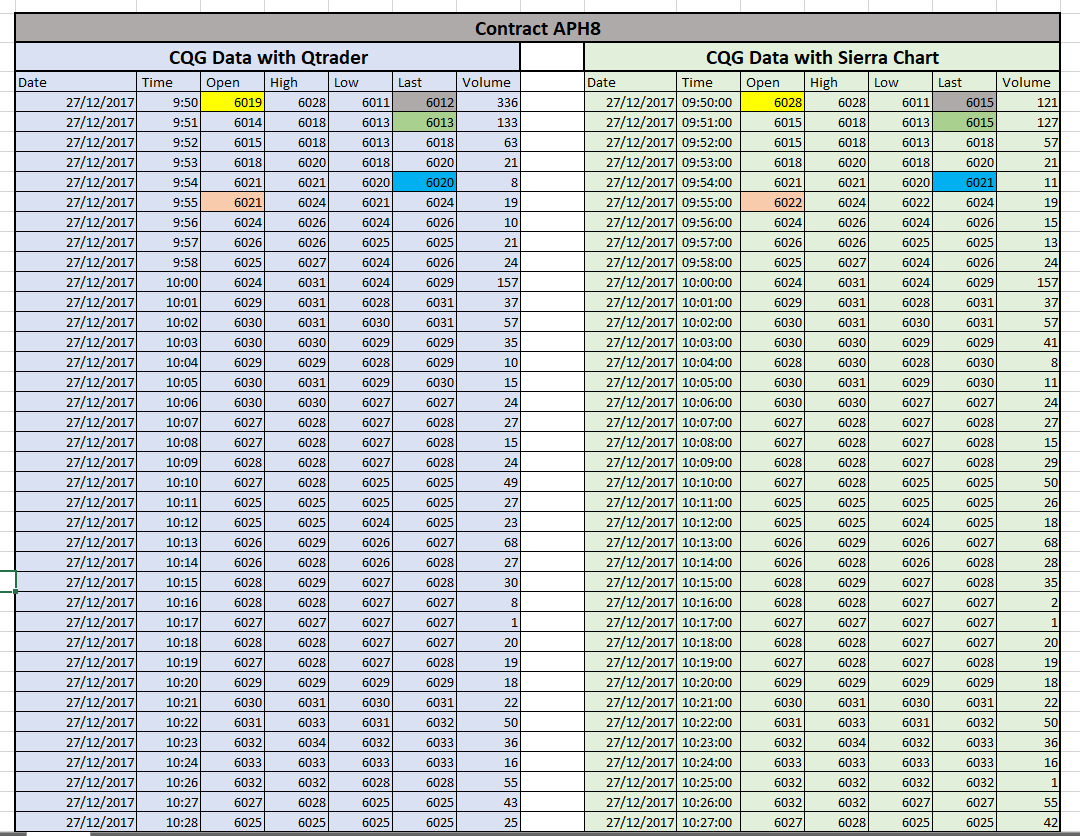The width and height of the screenshot is (1080, 836).
Task: Click Sierra Chart Volume 41 in 10:03:00 row
Action: [1028, 342]
